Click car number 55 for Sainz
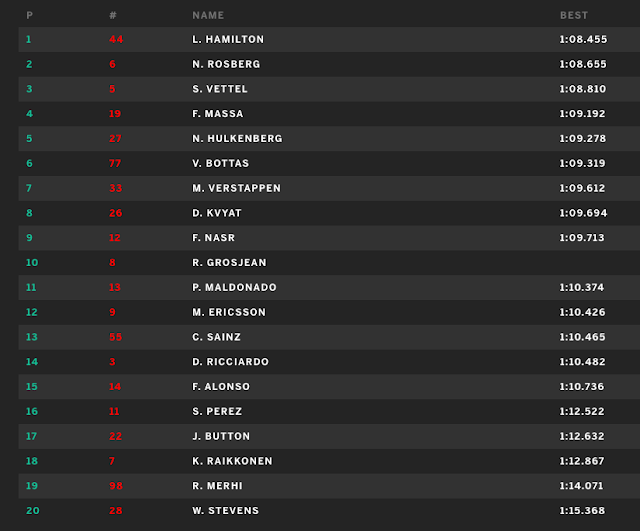Image resolution: width=640 pixels, height=531 pixels. click(x=115, y=337)
